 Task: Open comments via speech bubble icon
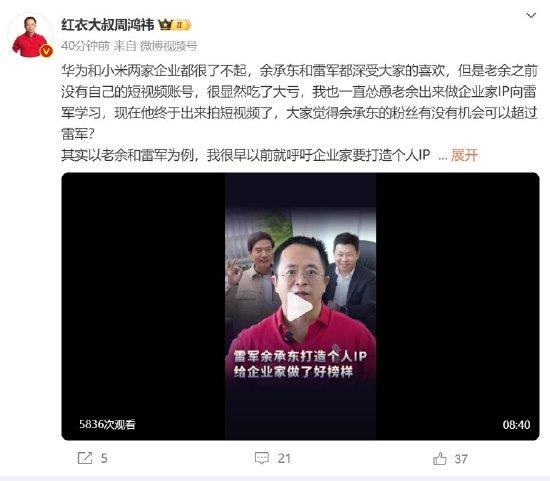(262, 458)
